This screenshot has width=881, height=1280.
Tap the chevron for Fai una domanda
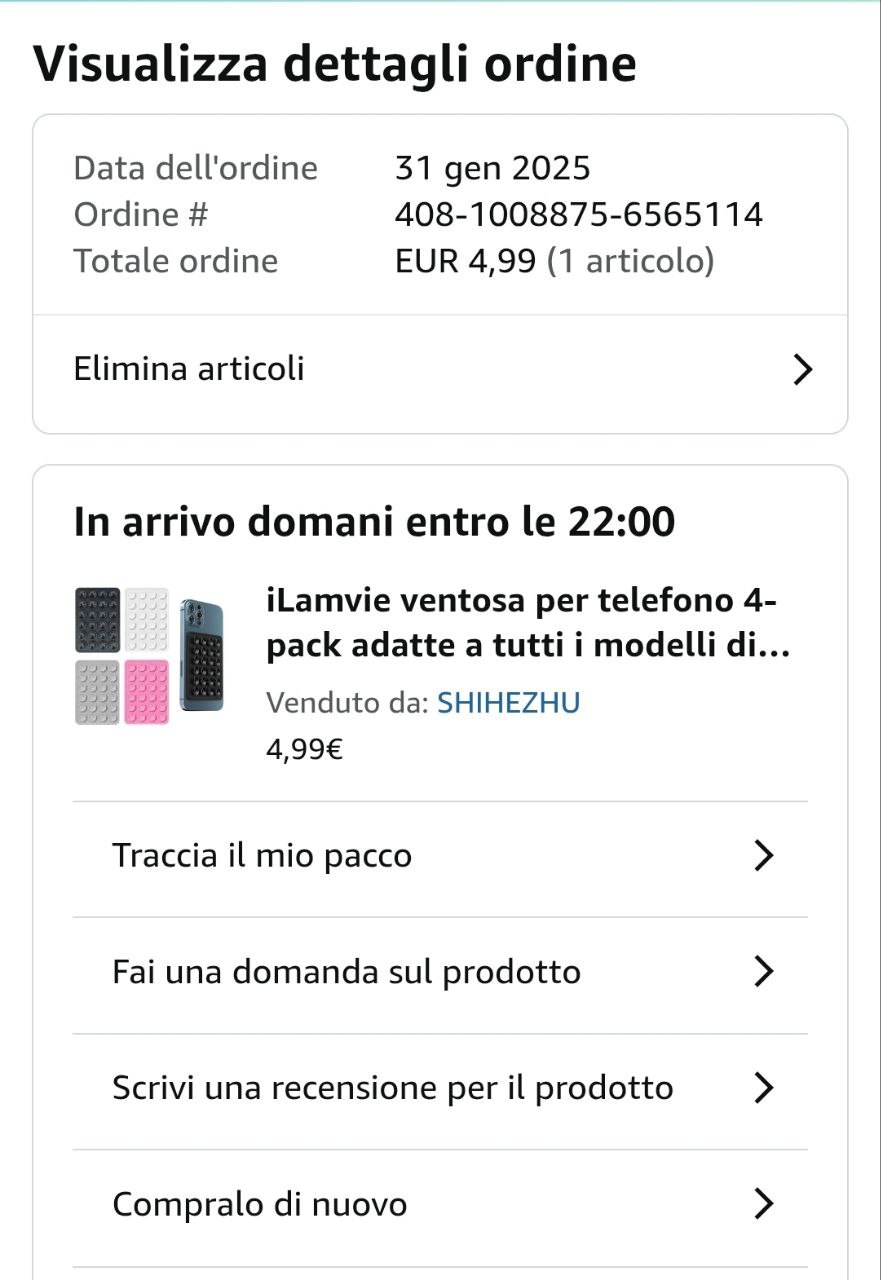click(763, 972)
